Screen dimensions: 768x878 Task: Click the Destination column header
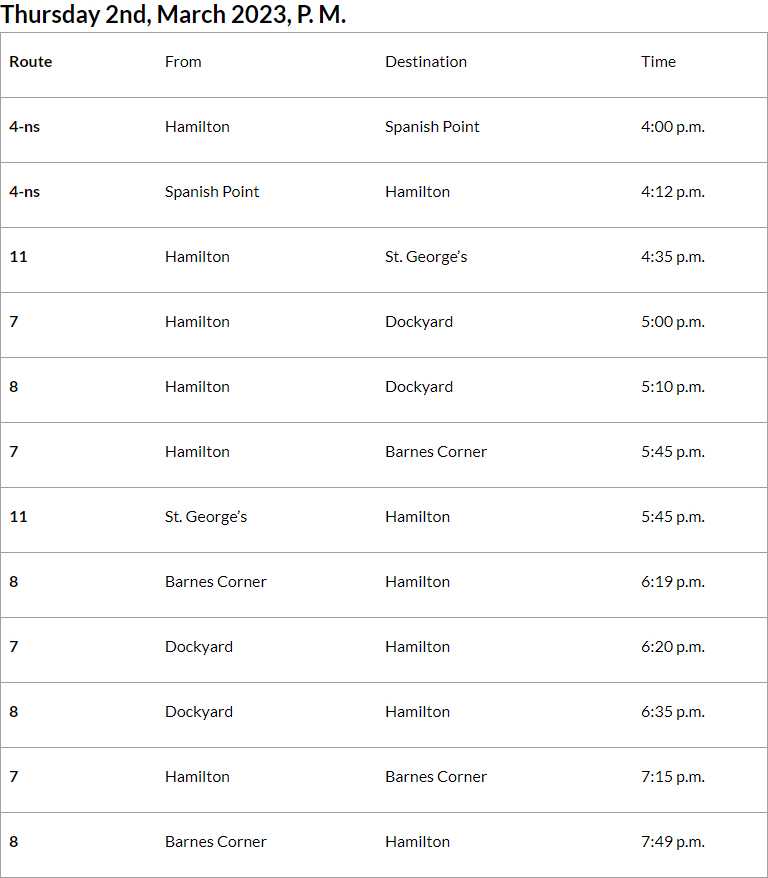click(426, 62)
